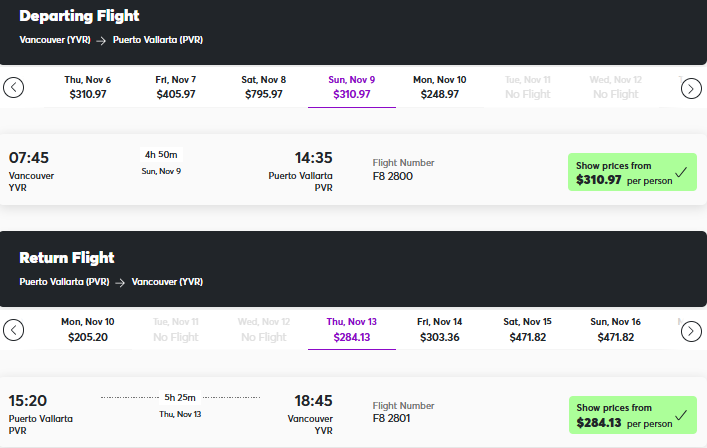This screenshot has height=448, width=707.
Task: Select Fri, Nov 7 departing for $405.97
Action: [x=176, y=87]
